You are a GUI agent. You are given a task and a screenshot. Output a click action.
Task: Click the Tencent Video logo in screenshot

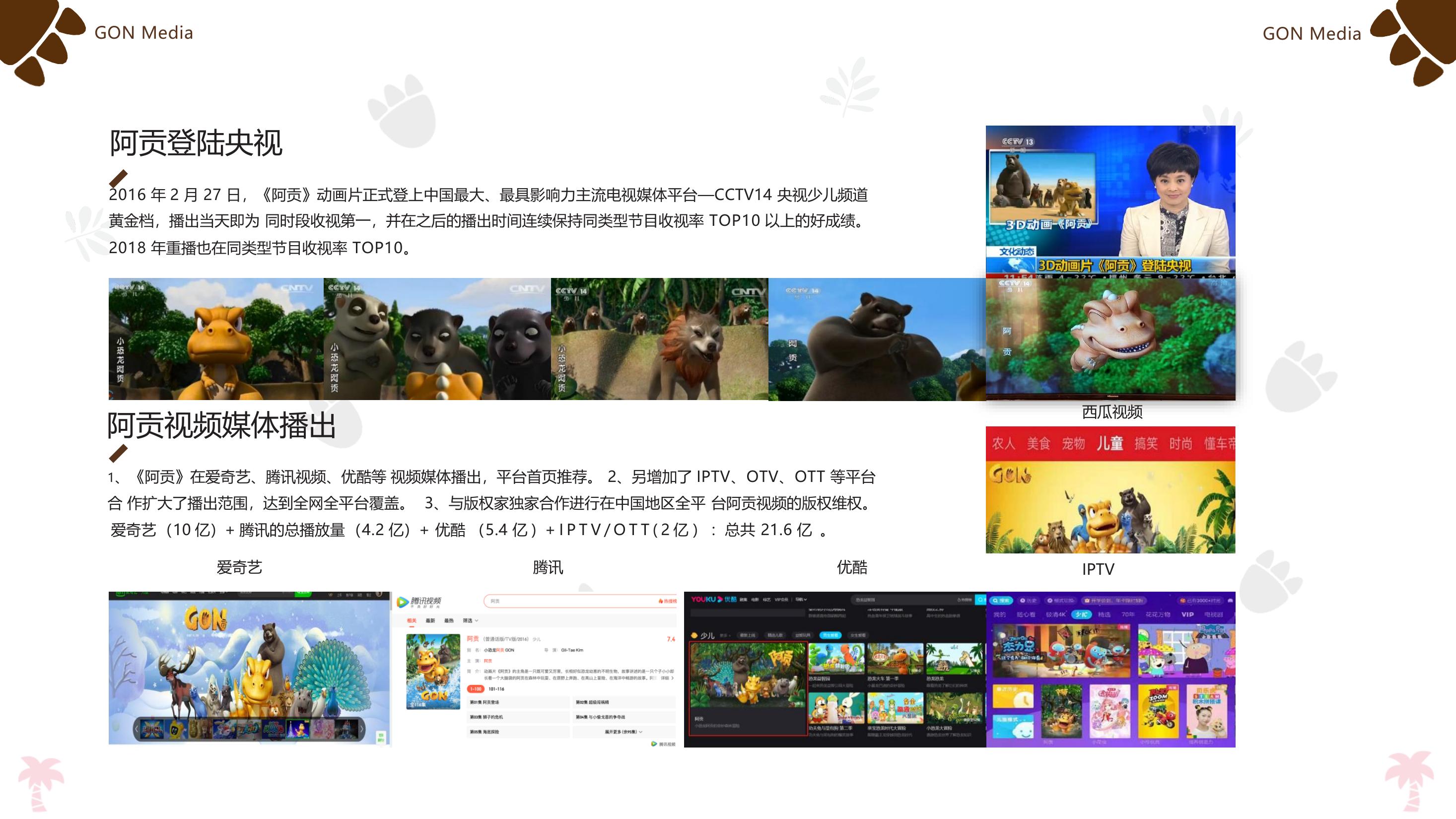[419, 603]
